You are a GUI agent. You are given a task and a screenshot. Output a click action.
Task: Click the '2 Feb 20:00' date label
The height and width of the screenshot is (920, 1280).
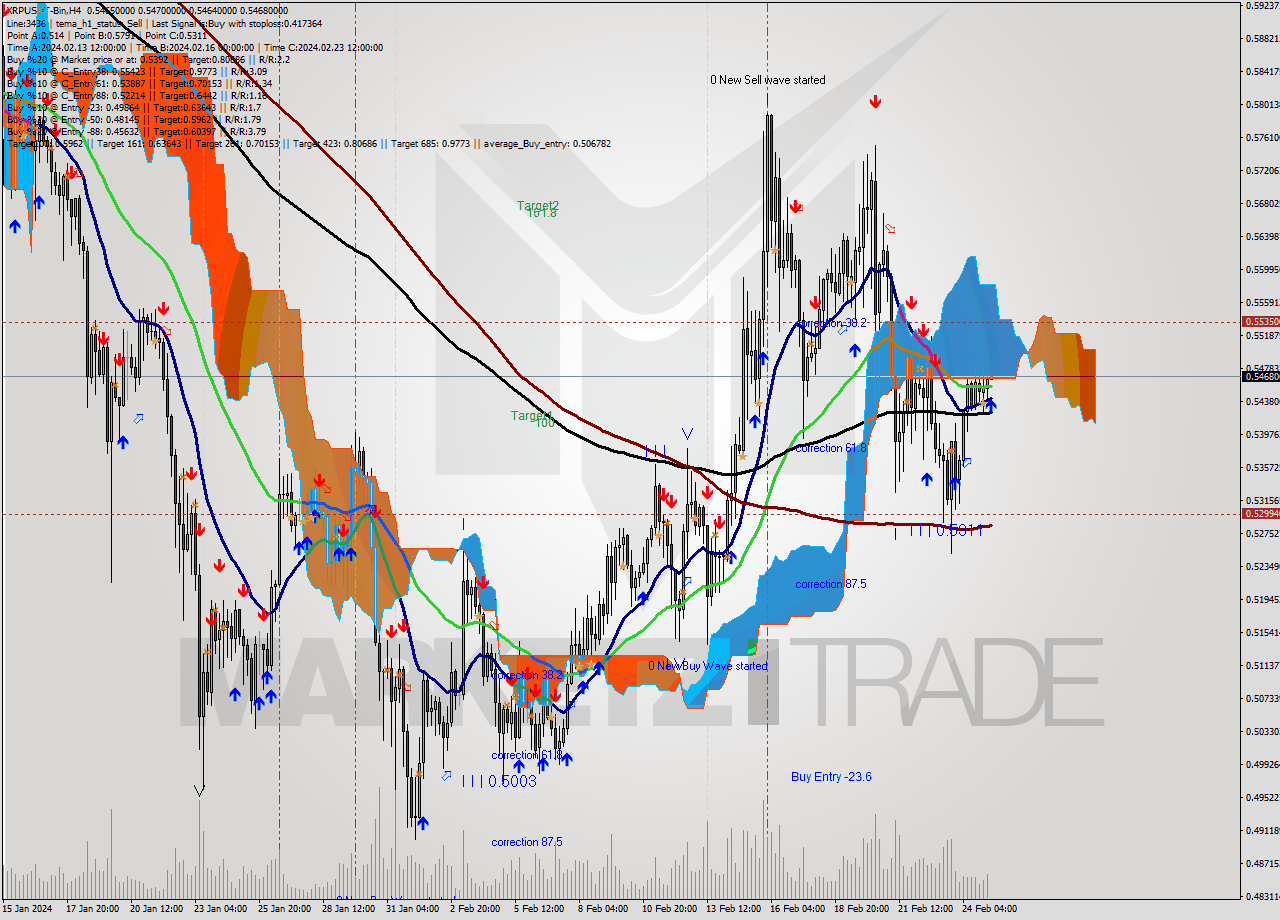click(475, 909)
